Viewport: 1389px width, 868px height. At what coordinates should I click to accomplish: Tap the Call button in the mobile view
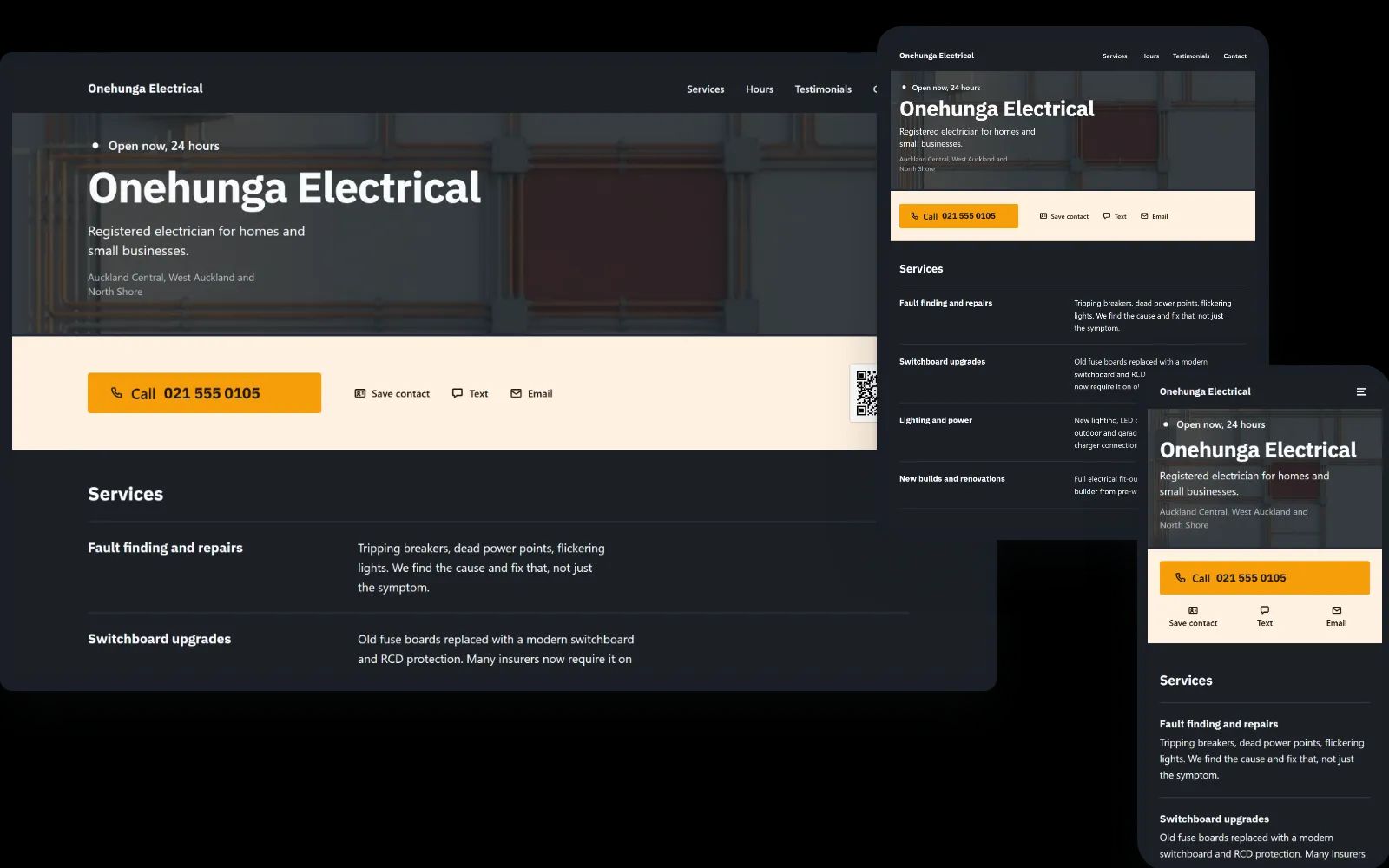pos(1264,578)
